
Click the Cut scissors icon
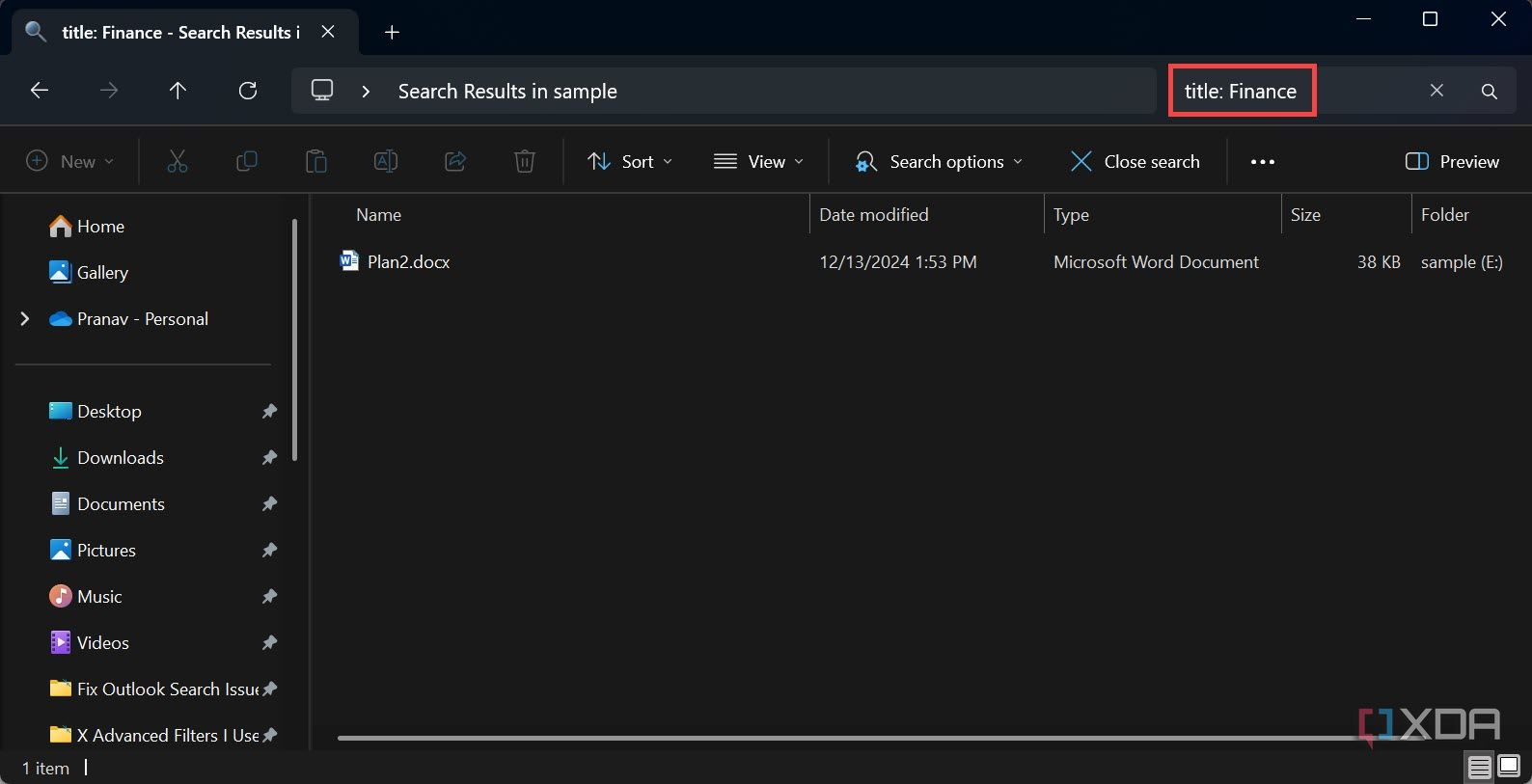[178, 161]
